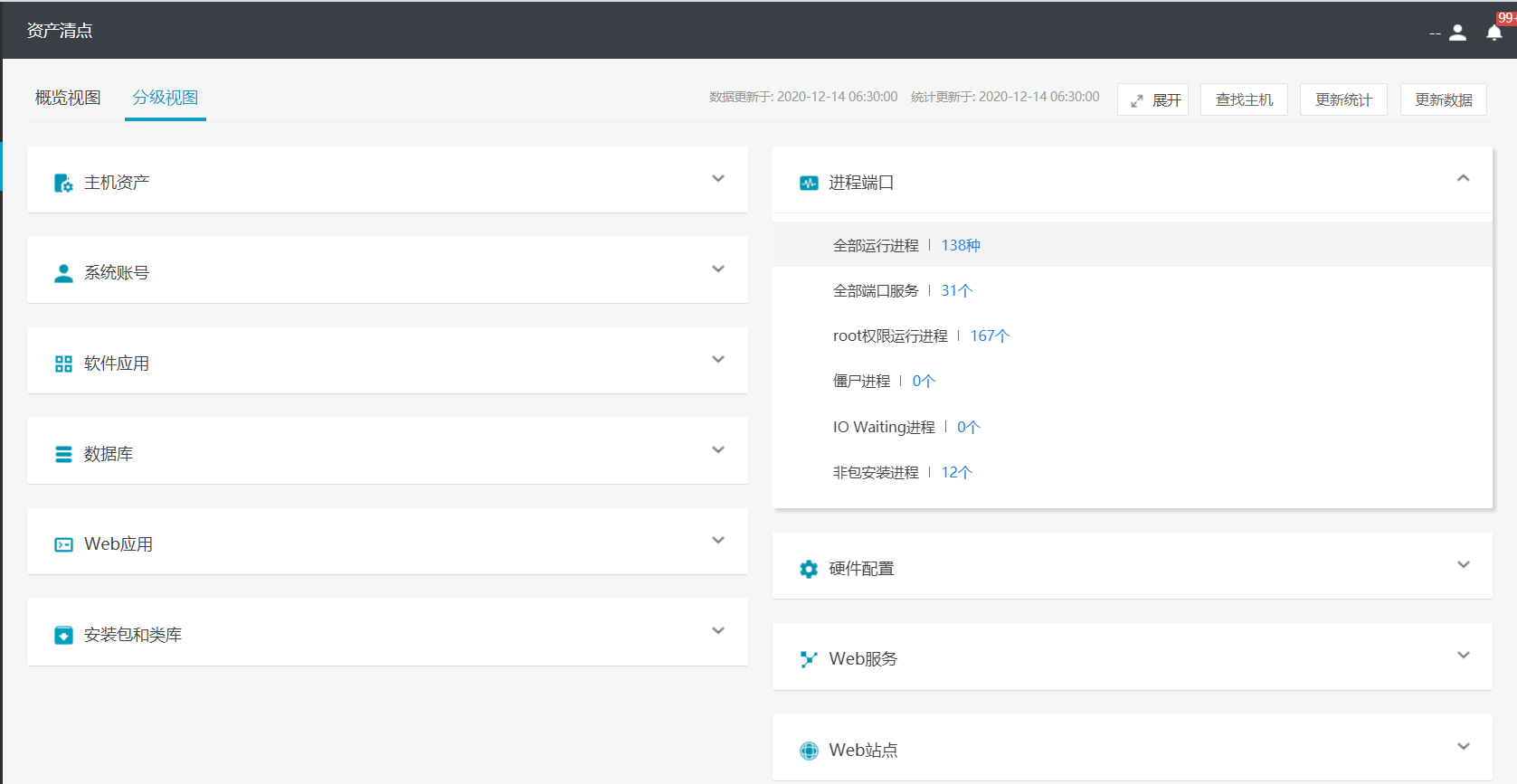
Task: Click the Web服务 panel title
Action: click(863, 659)
